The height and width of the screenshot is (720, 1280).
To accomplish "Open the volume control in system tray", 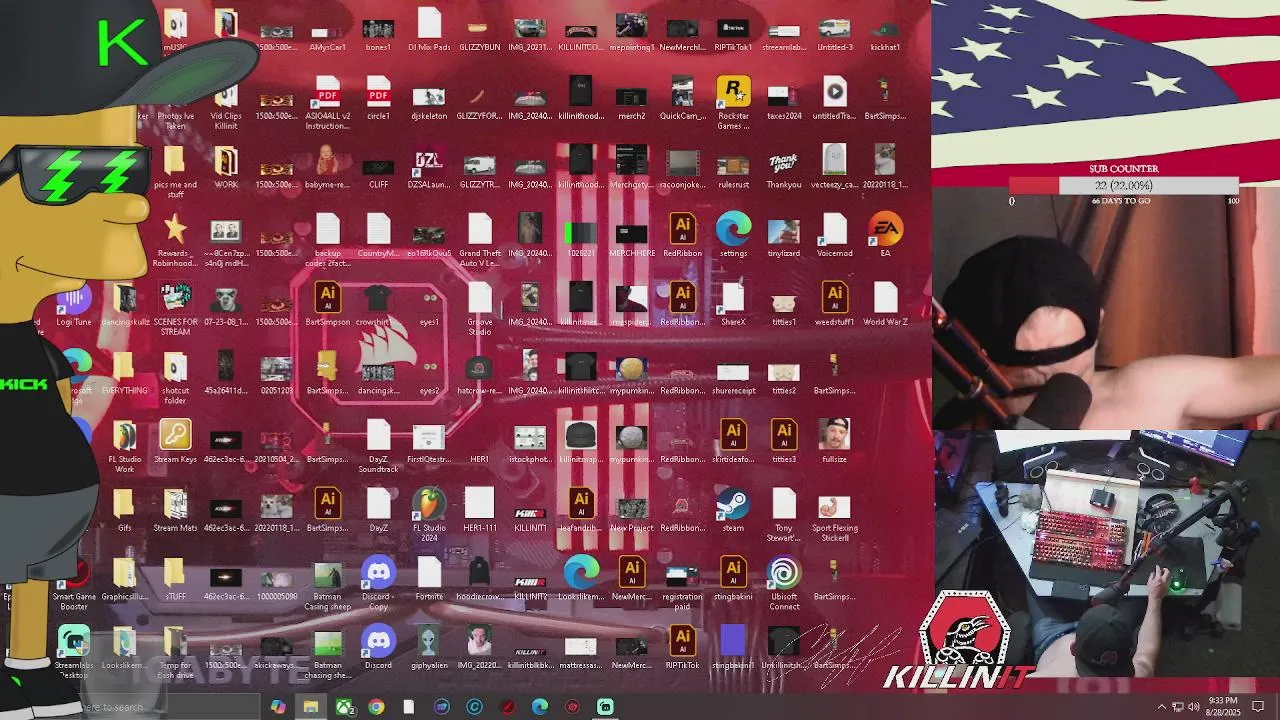I will (x=1194, y=707).
